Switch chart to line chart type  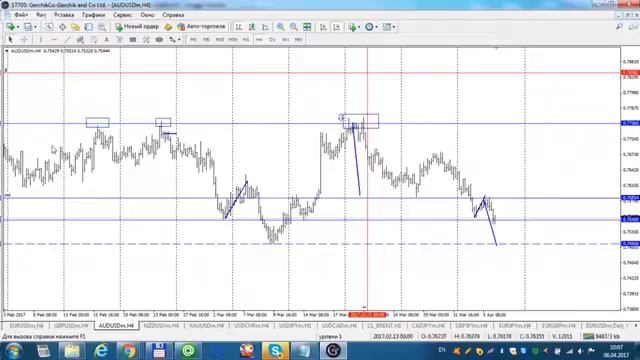265,27
